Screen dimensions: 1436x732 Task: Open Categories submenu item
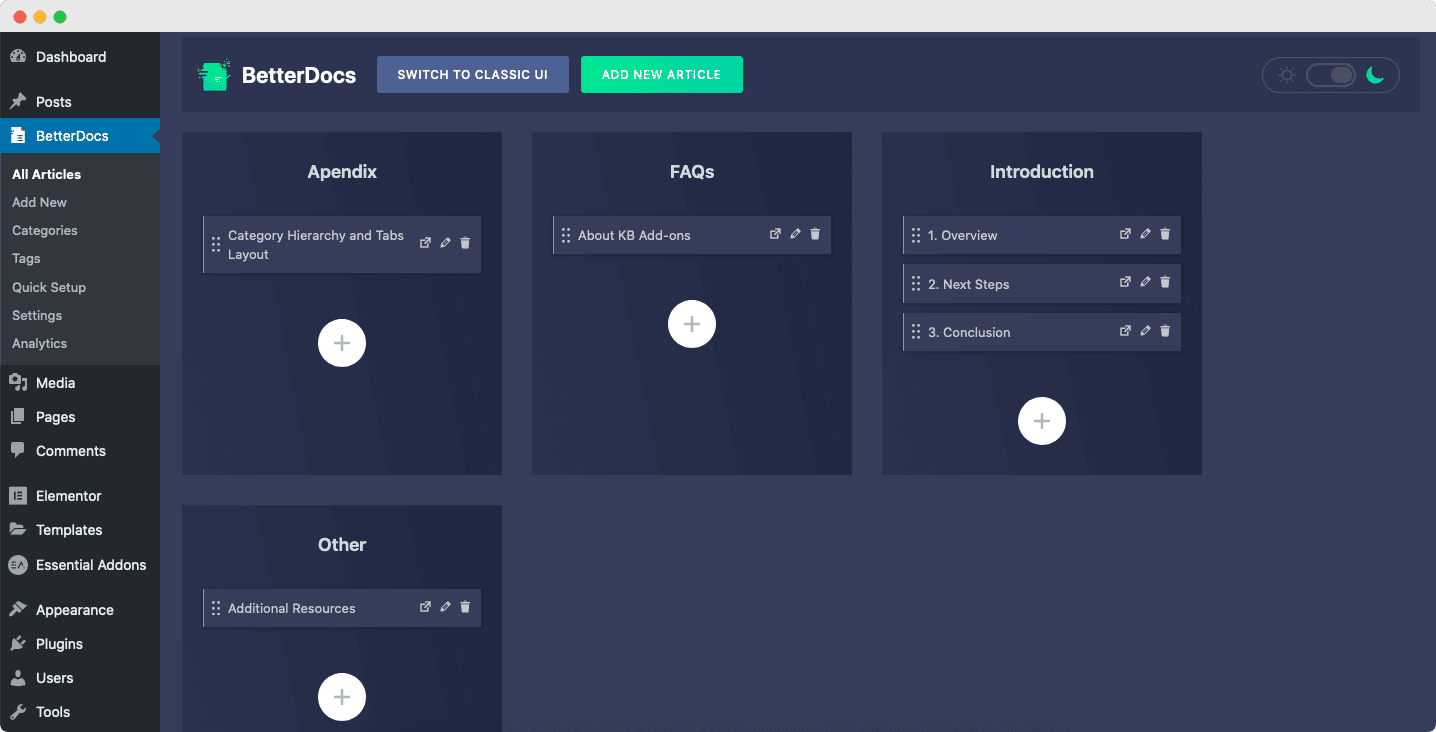click(x=45, y=230)
